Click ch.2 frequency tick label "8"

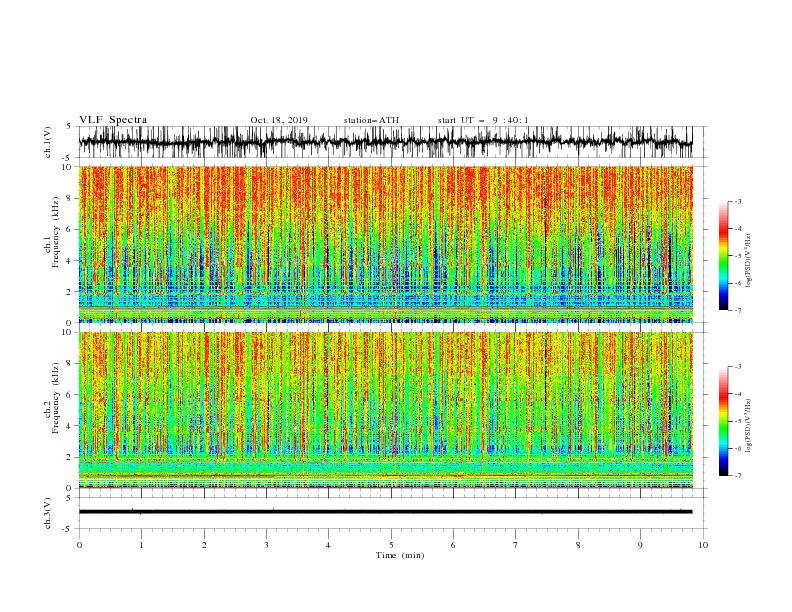(70, 363)
